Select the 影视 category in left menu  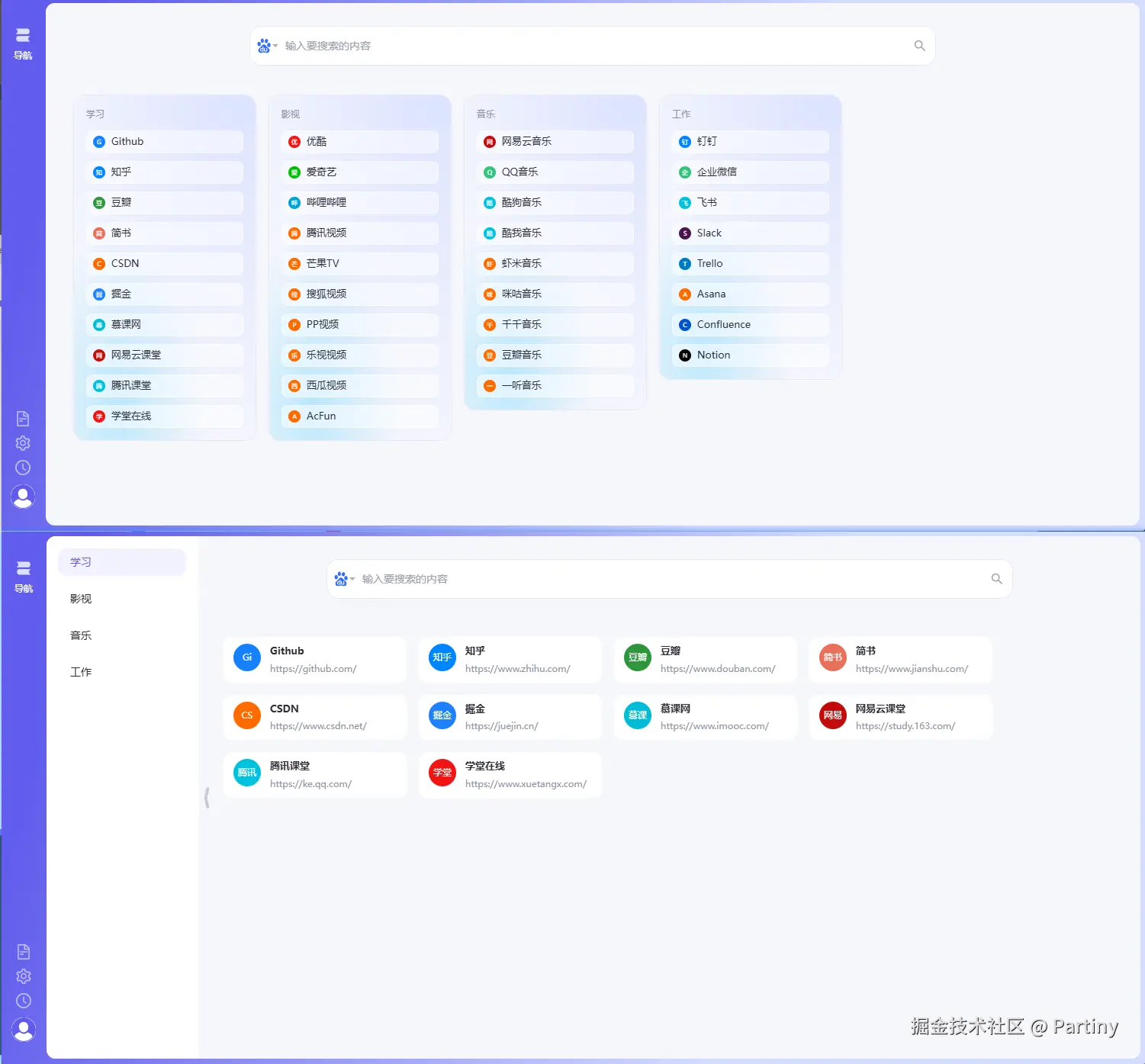coord(122,599)
